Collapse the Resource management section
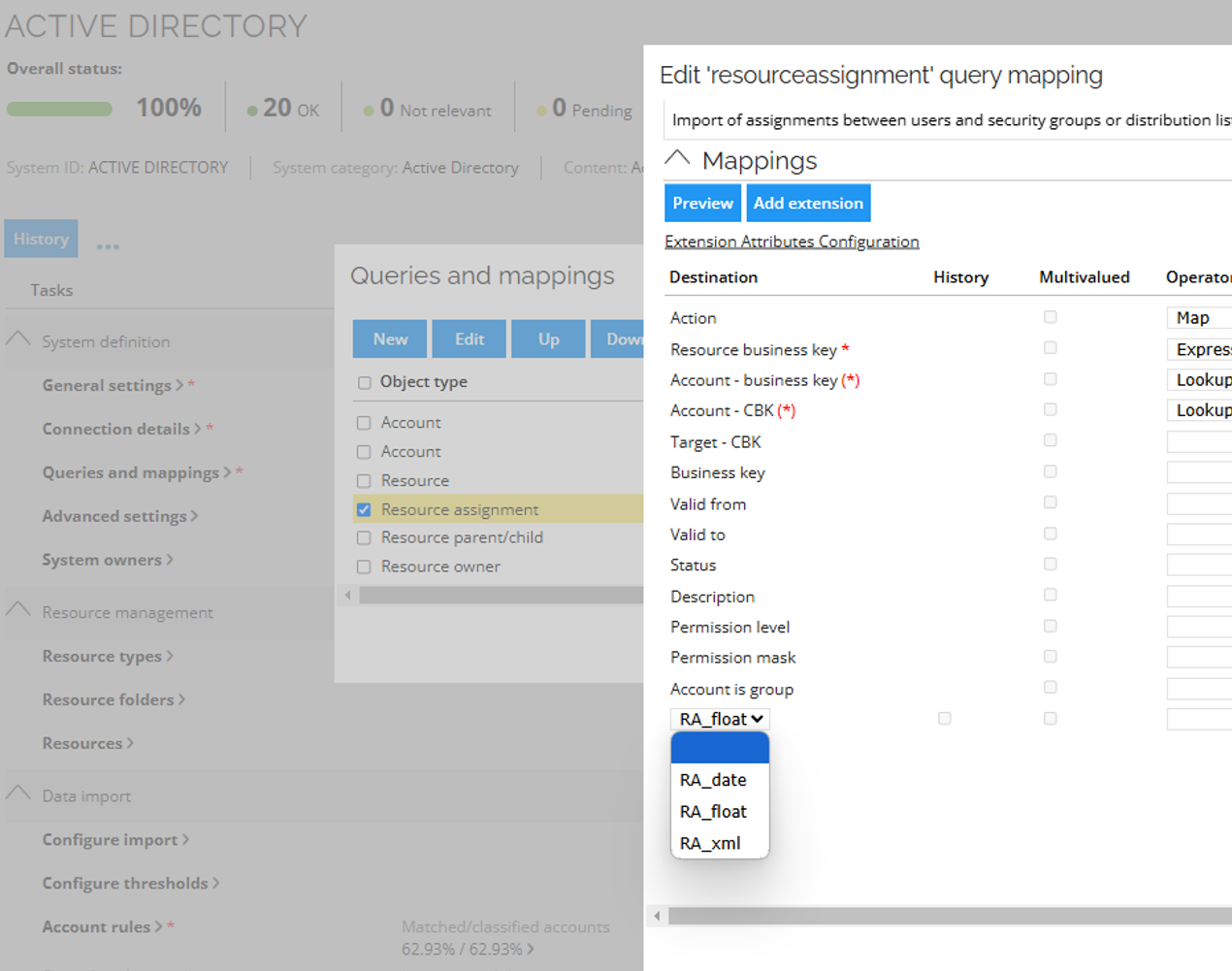This screenshot has width=1232, height=971. pyautogui.click(x=18, y=610)
